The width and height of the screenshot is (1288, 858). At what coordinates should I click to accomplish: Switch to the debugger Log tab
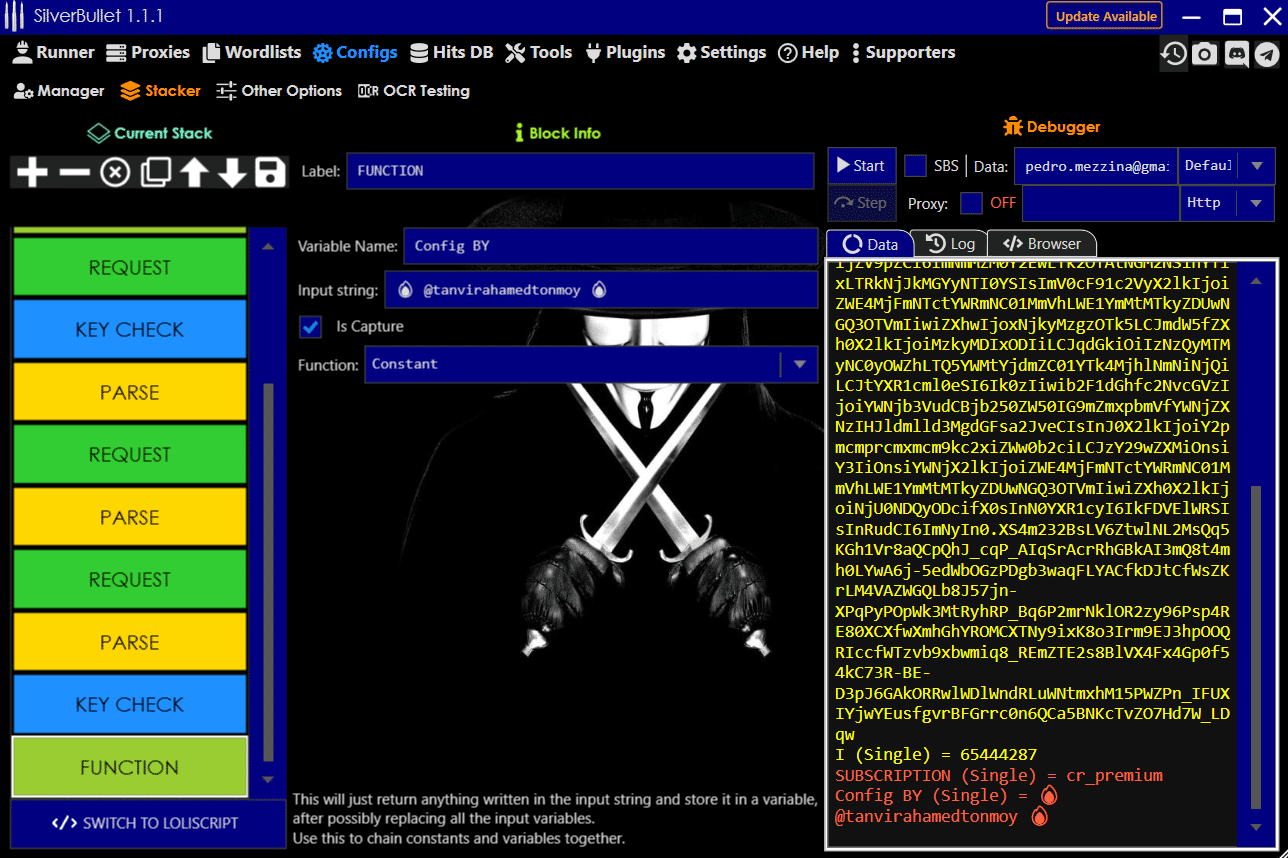tap(950, 244)
